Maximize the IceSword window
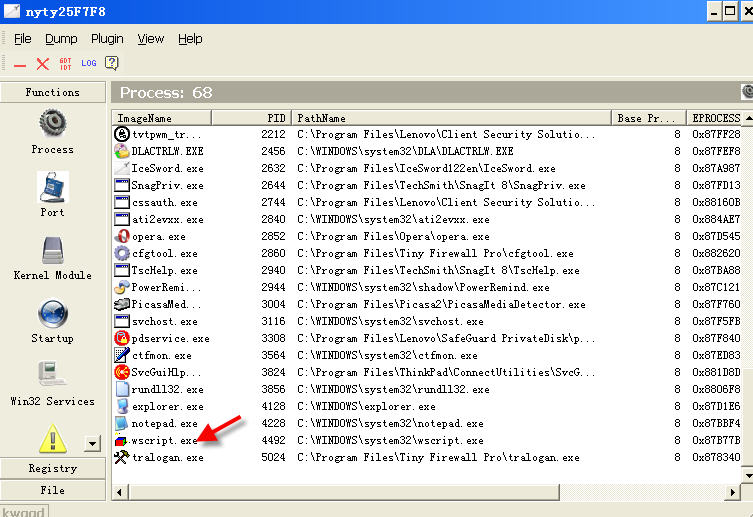The height and width of the screenshot is (517, 753). pos(730,11)
